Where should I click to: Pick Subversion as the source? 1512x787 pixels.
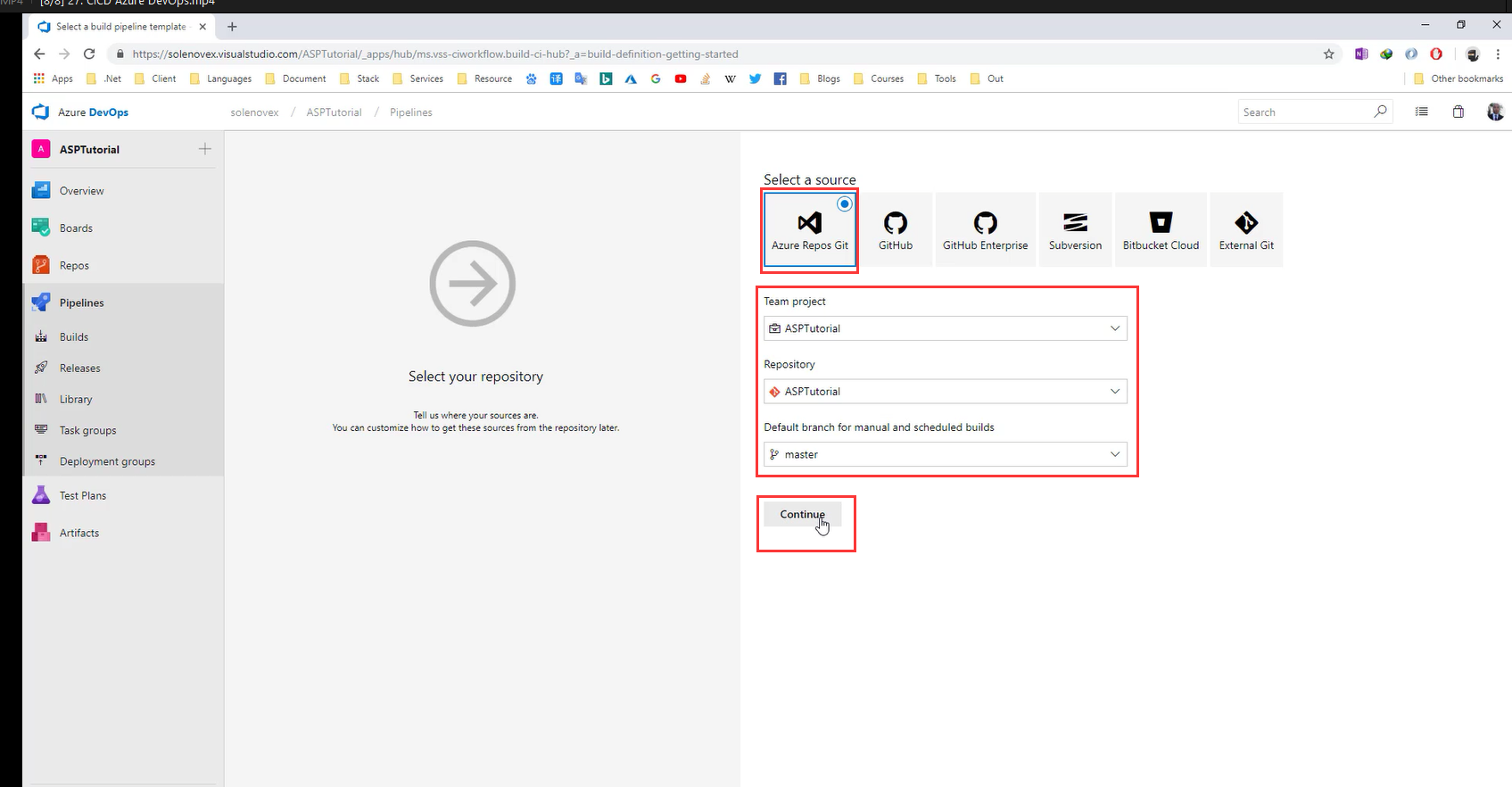tap(1075, 230)
